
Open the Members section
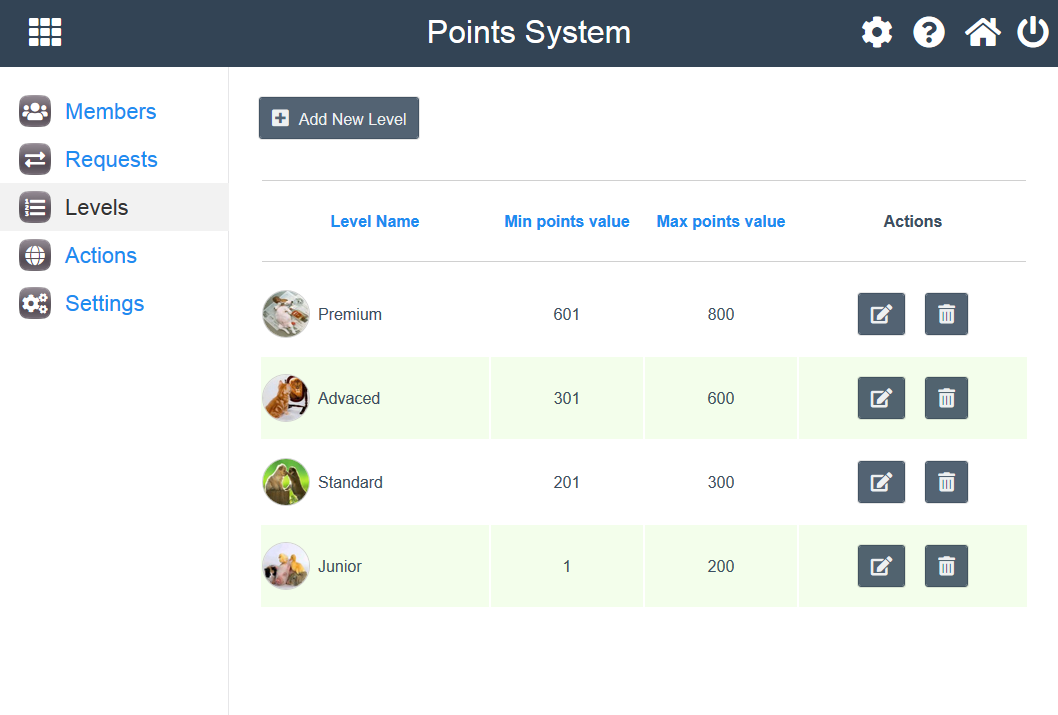click(x=110, y=111)
